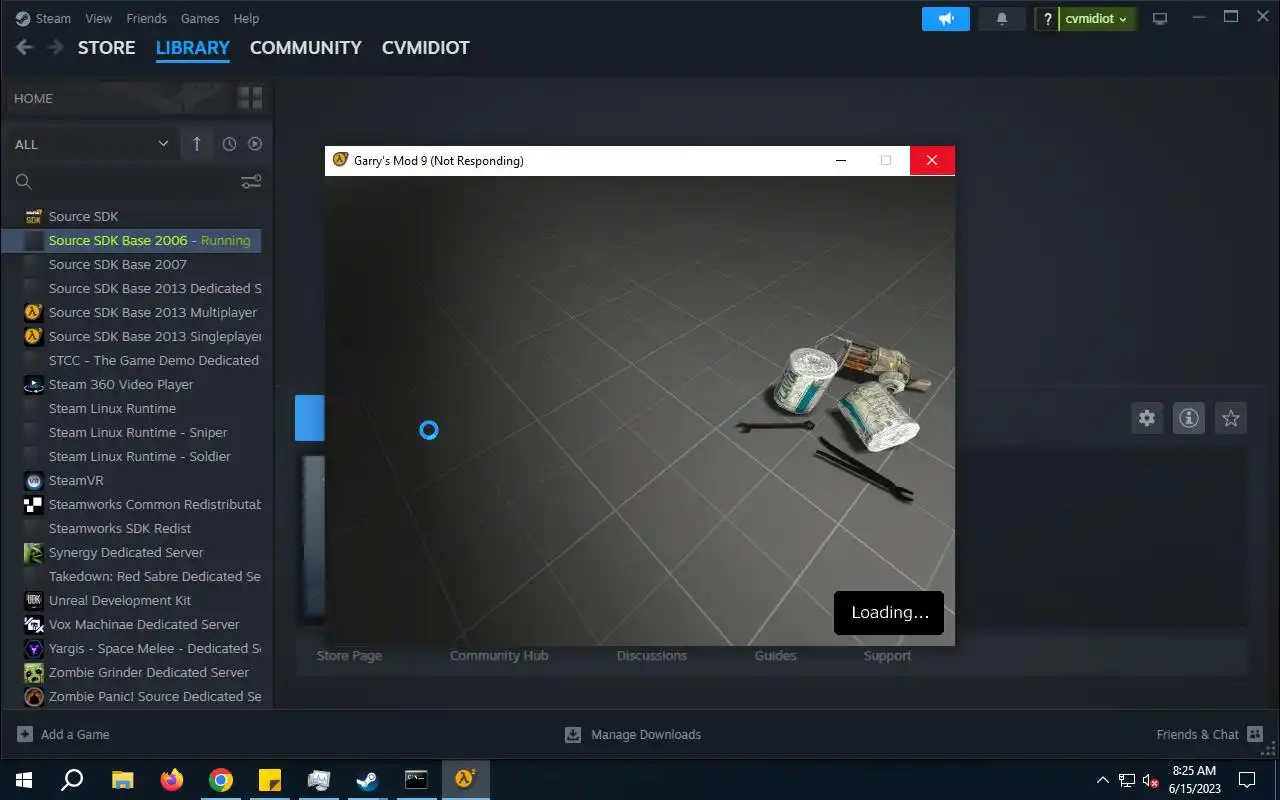Click Add a Game

pos(63,734)
